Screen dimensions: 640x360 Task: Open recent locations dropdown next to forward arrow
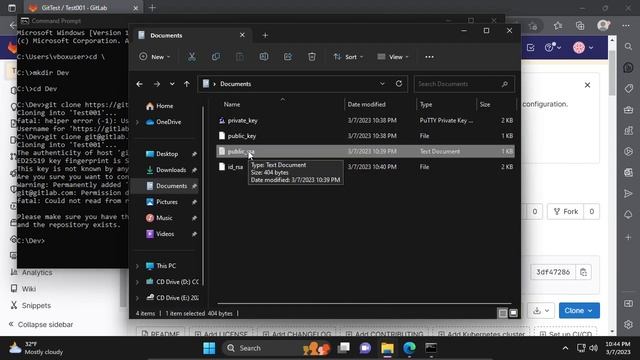[x=172, y=84]
